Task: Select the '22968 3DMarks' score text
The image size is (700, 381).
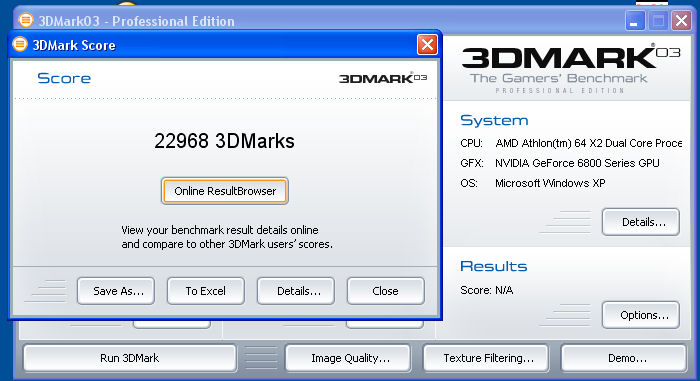Action: [x=224, y=141]
